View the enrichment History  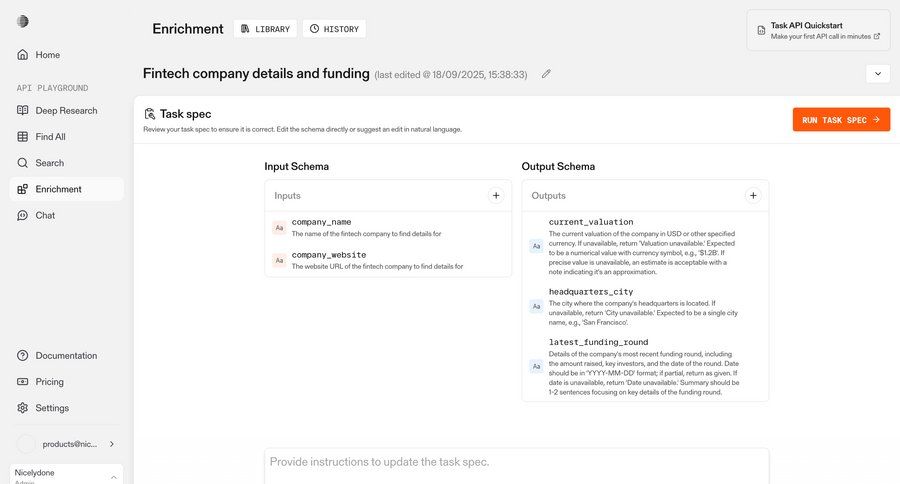click(x=334, y=29)
